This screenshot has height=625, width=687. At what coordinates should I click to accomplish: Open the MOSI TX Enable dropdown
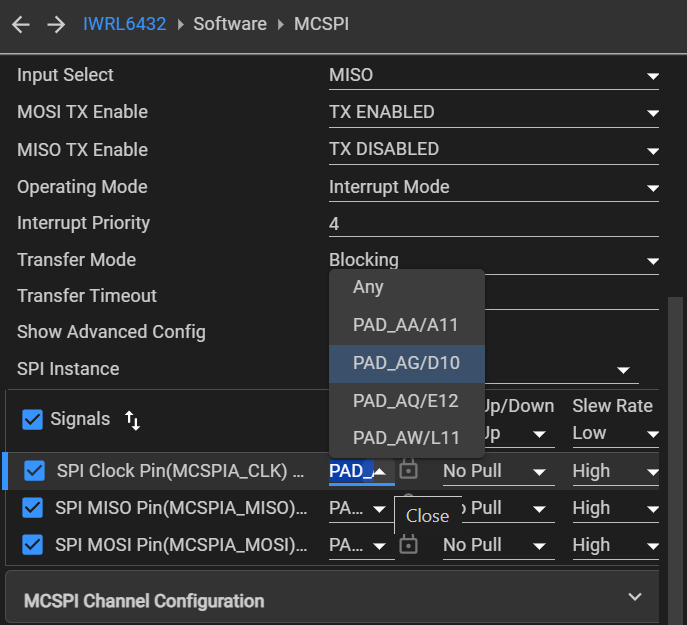(494, 113)
